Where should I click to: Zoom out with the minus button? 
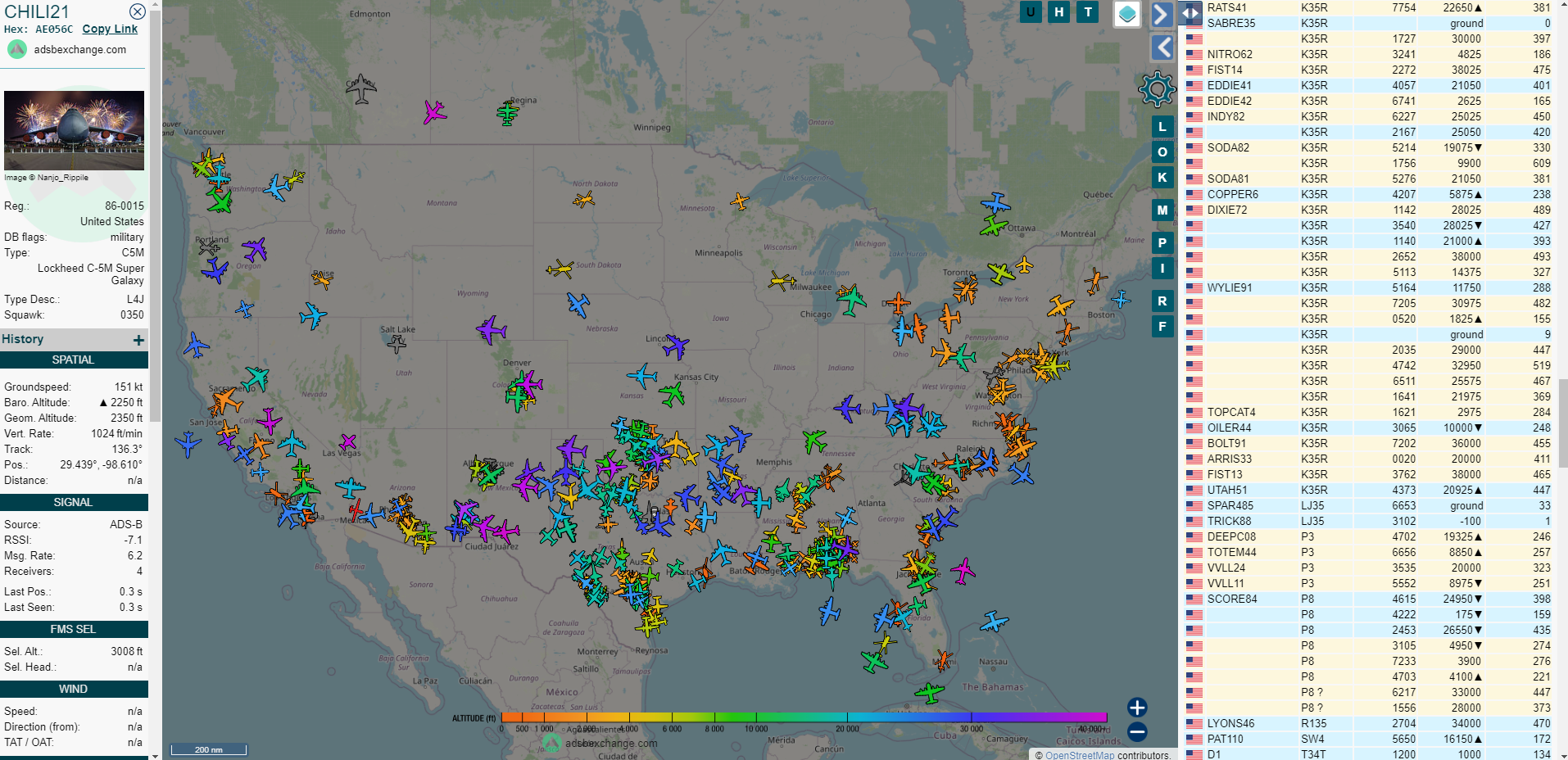click(1137, 732)
